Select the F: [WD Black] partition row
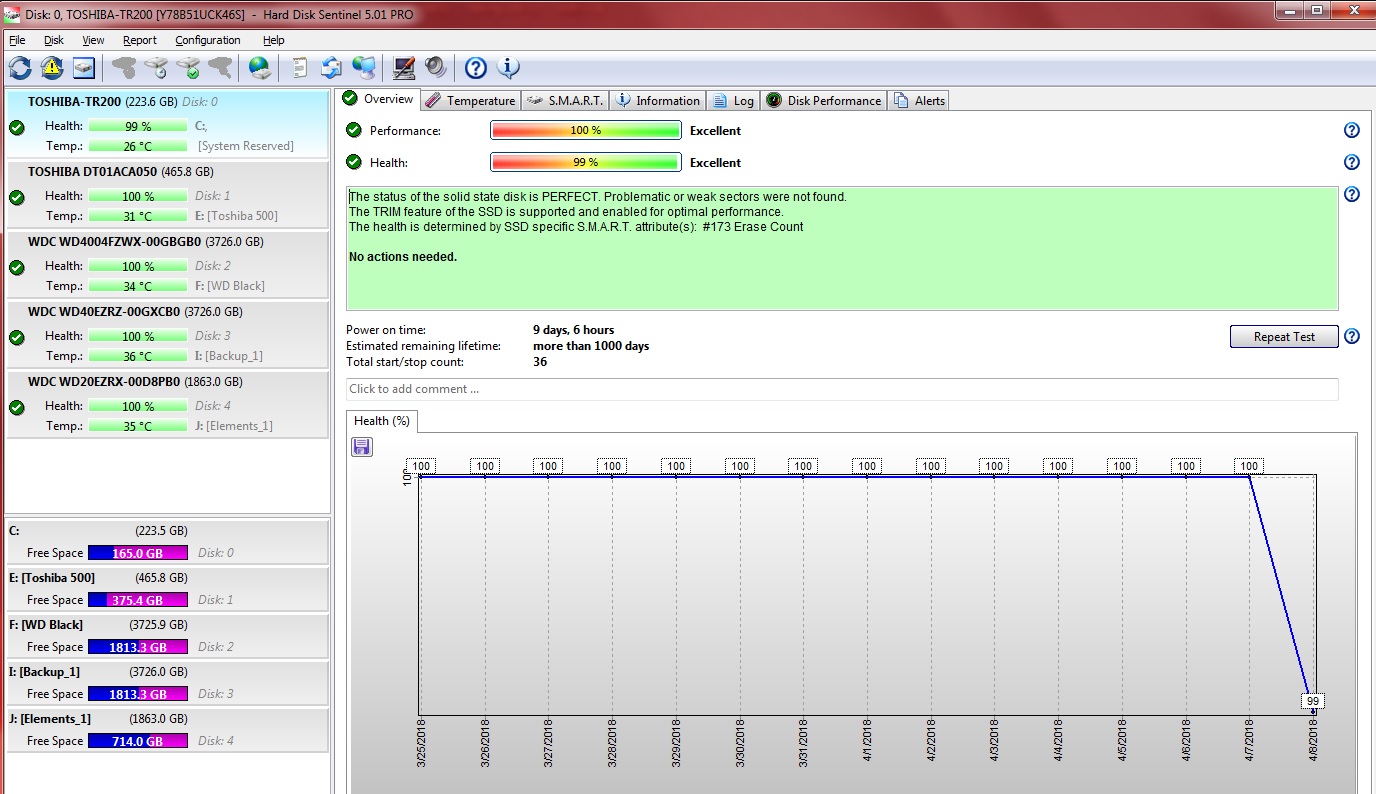 click(167, 635)
